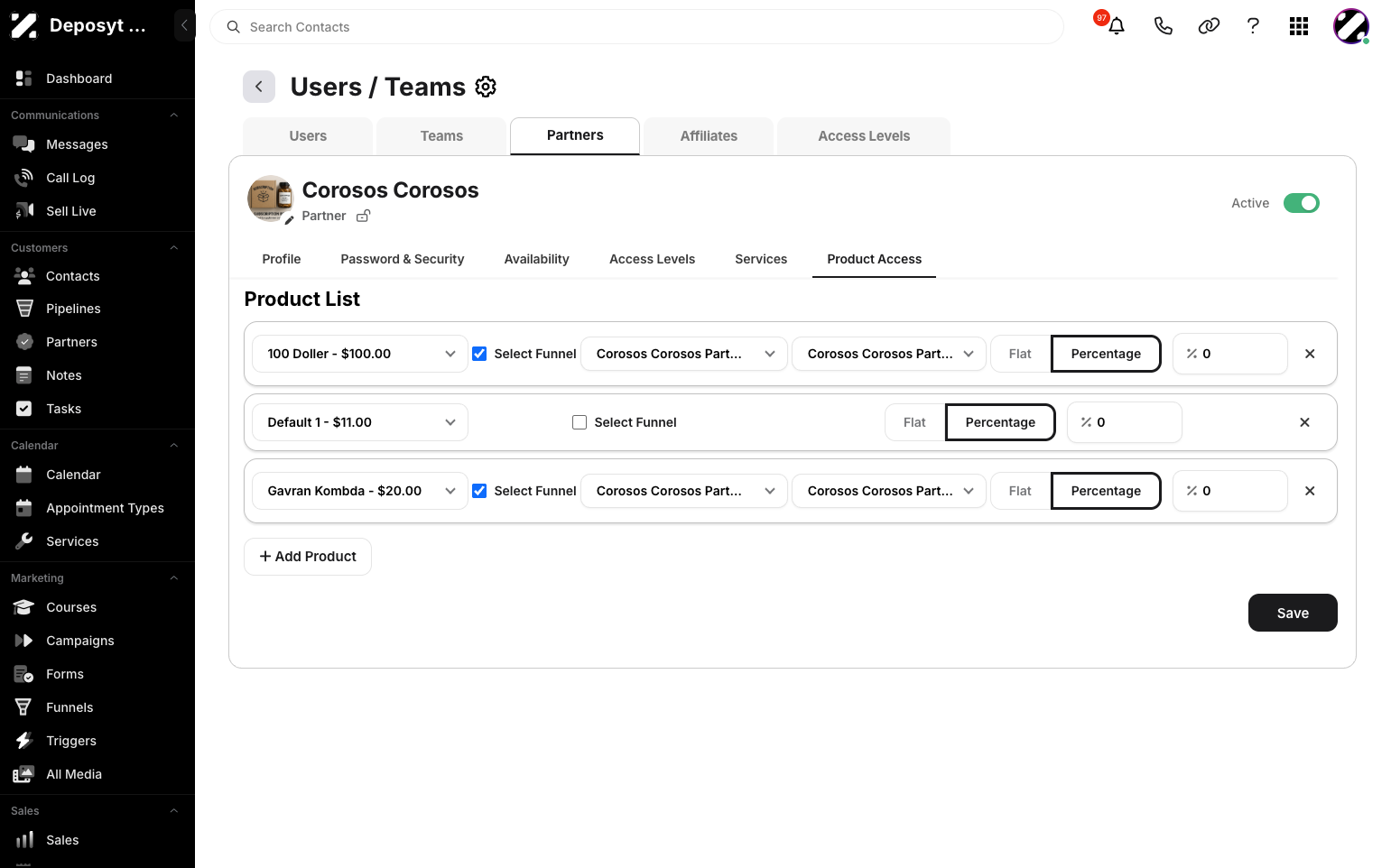This screenshot has height=868, width=1391.
Task: Click the percentage value field for 100 Doller
Action: point(1230,354)
